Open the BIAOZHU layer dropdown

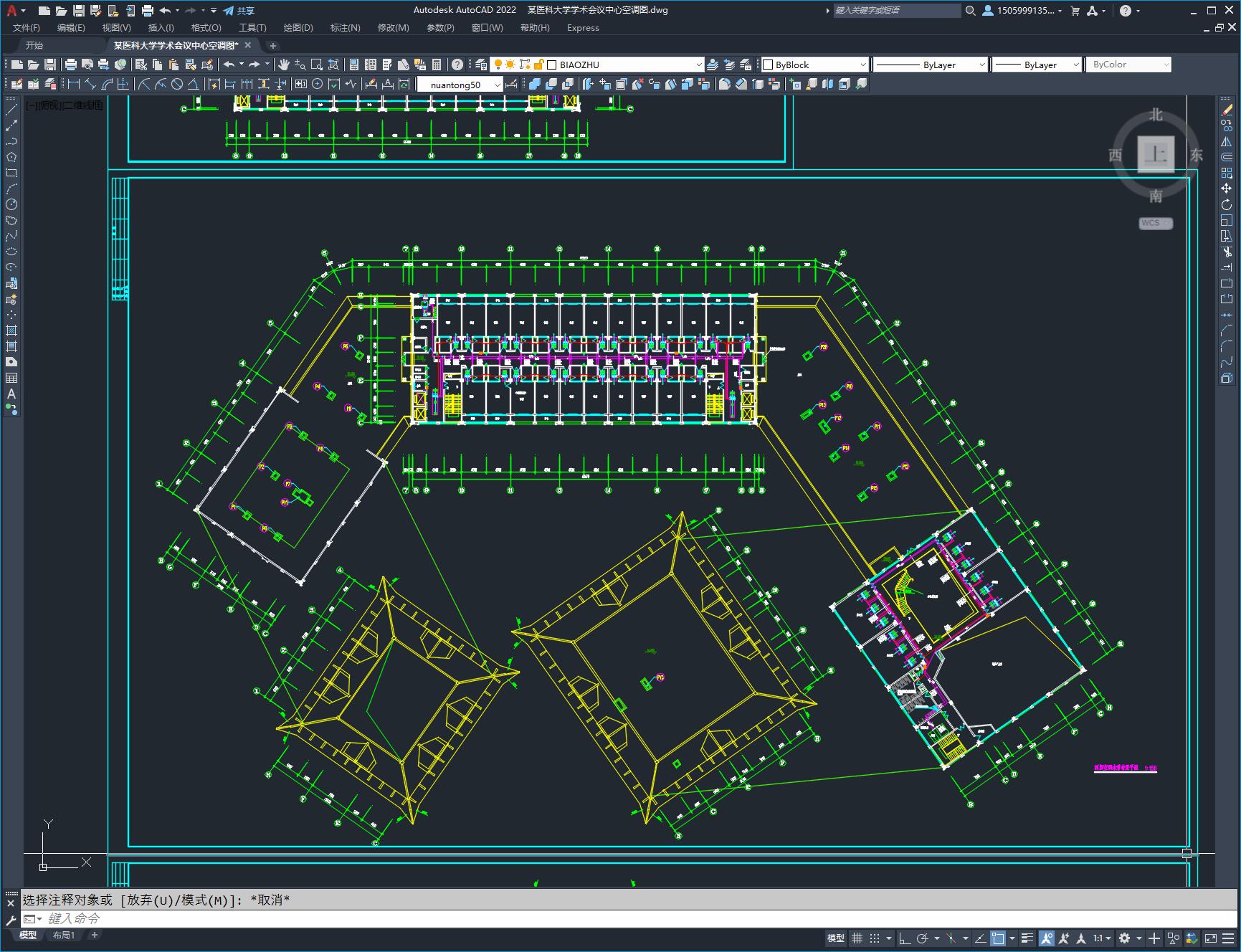(699, 65)
